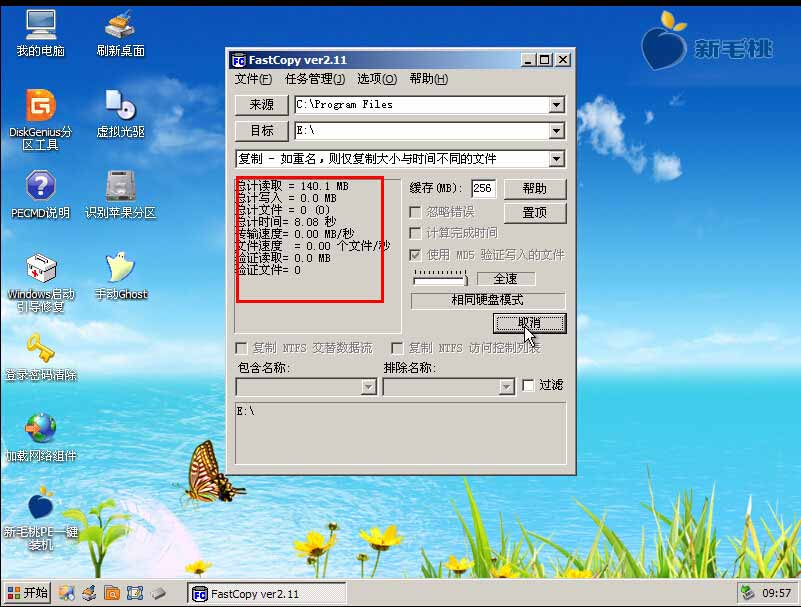Open the 登录密码清除 key icon
801x607 pixels.
tap(40, 357)
